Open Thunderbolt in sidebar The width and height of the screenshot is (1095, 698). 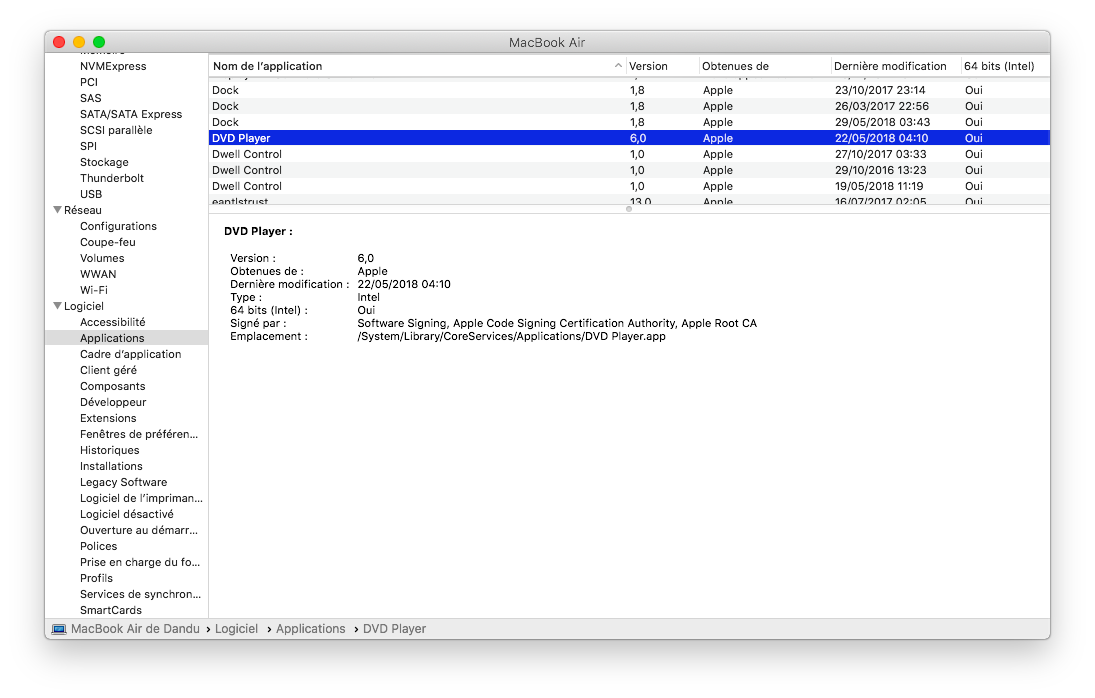[112, 179]
